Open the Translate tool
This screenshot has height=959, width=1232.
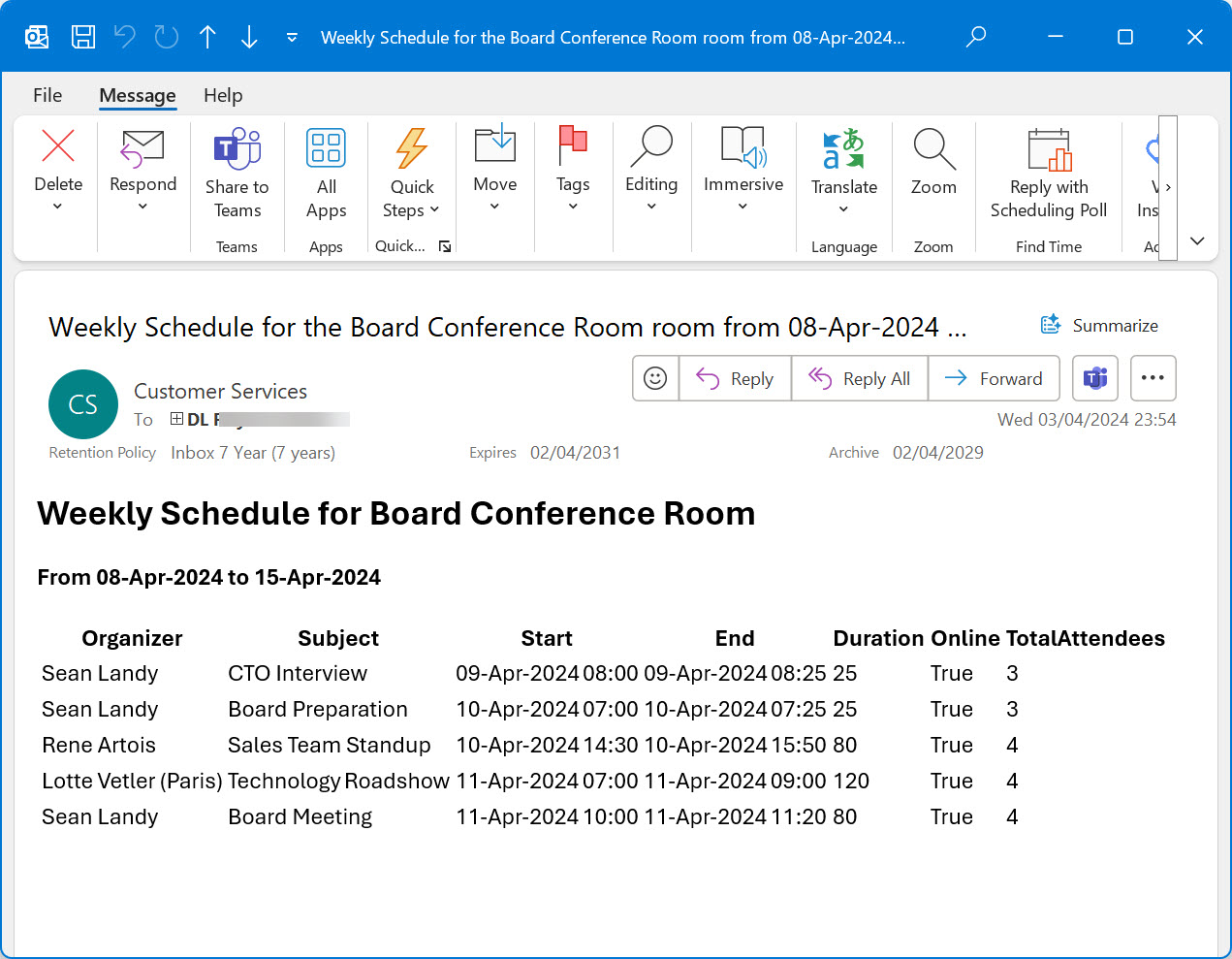[x=842, y=175]
